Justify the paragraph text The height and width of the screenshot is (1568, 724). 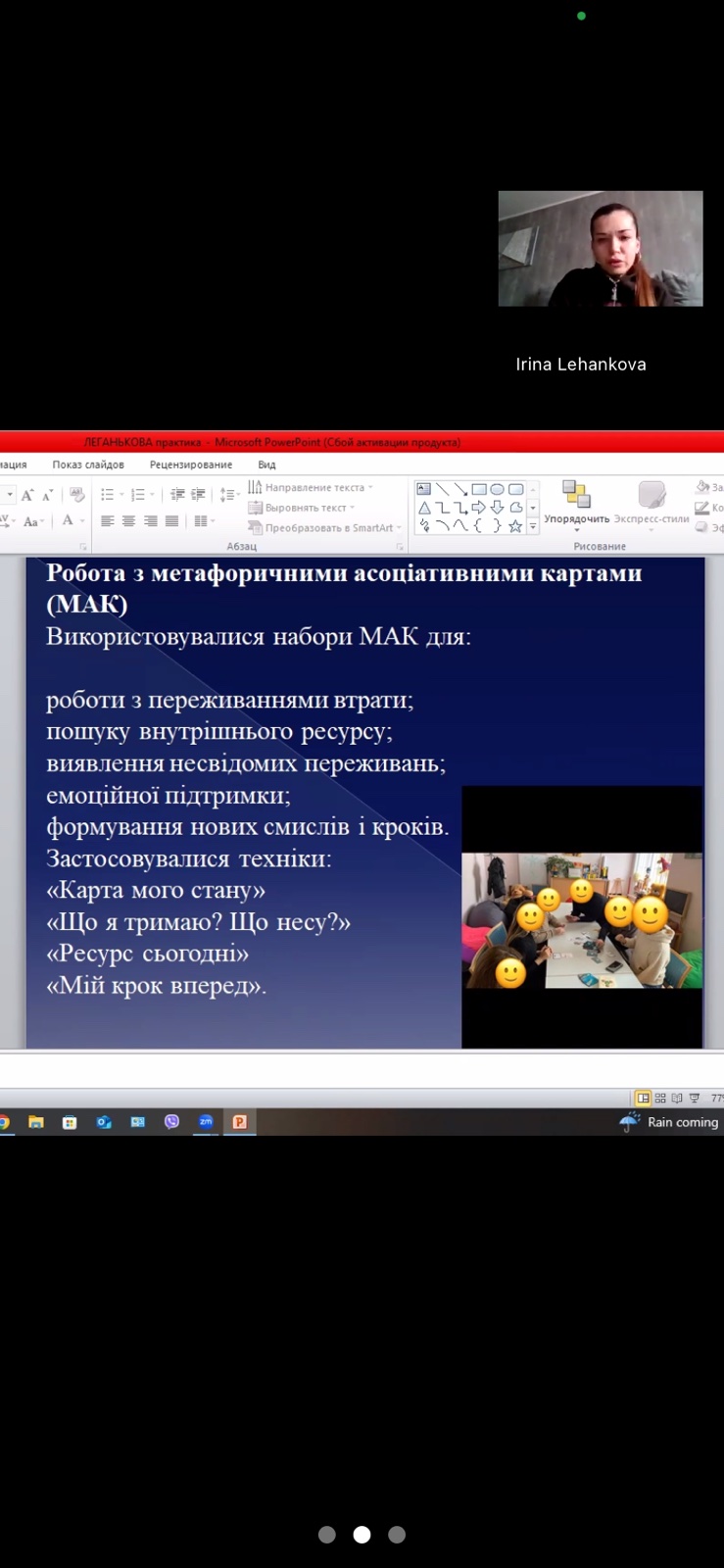point(172,521)
